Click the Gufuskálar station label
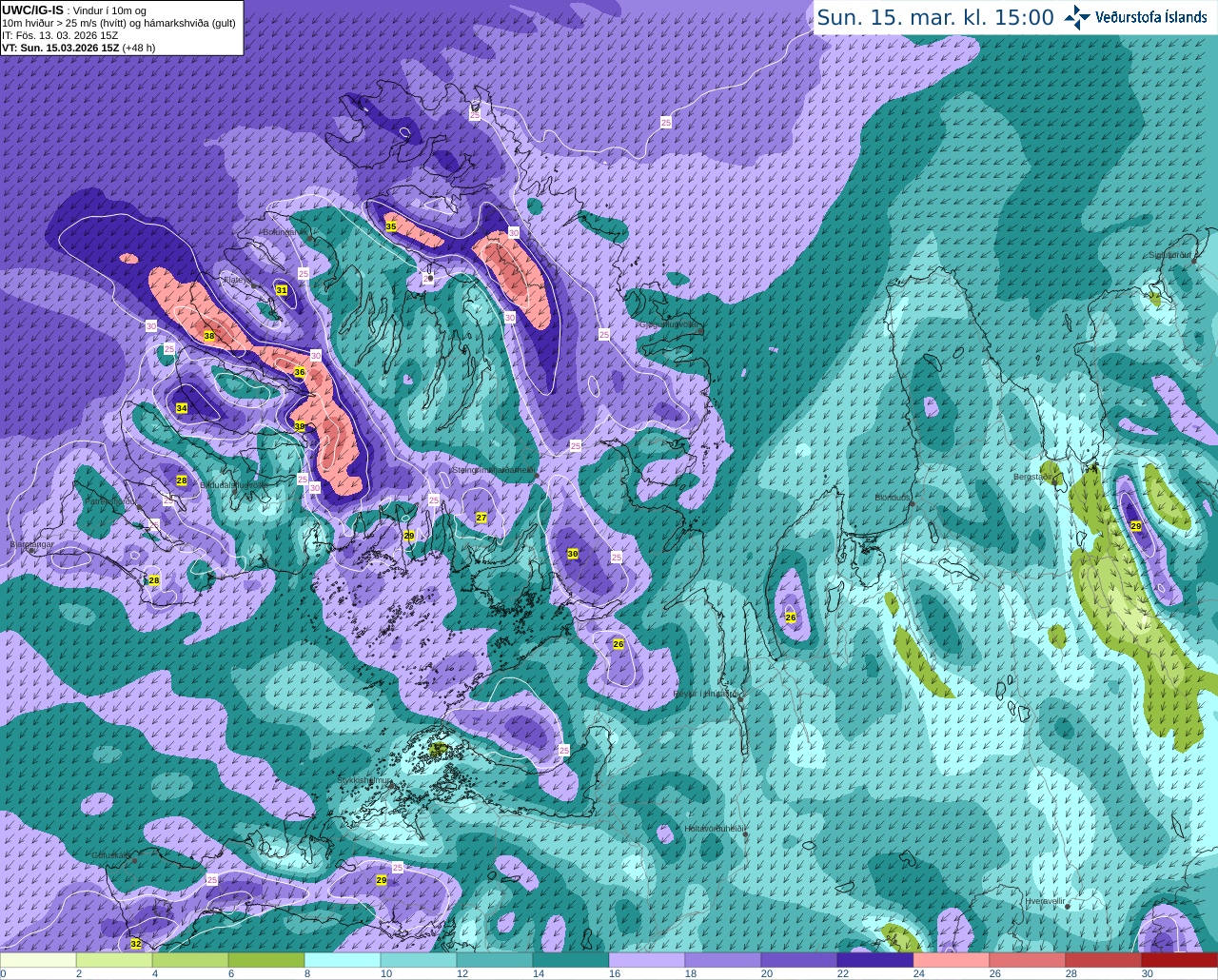Viewport: 1218px width, 980px height. pos(110,855)
